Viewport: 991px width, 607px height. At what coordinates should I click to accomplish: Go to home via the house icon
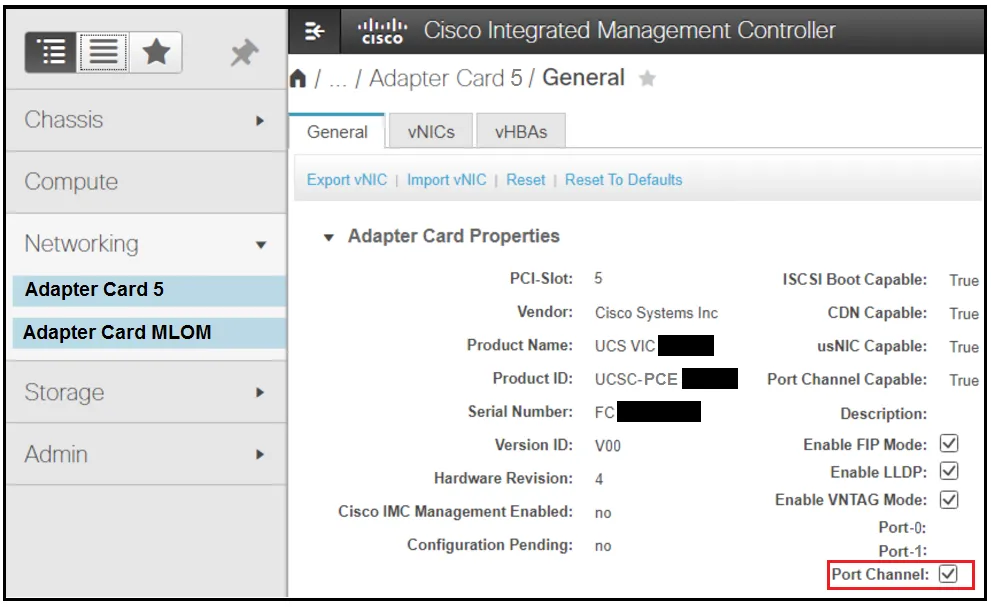[298, 78]
